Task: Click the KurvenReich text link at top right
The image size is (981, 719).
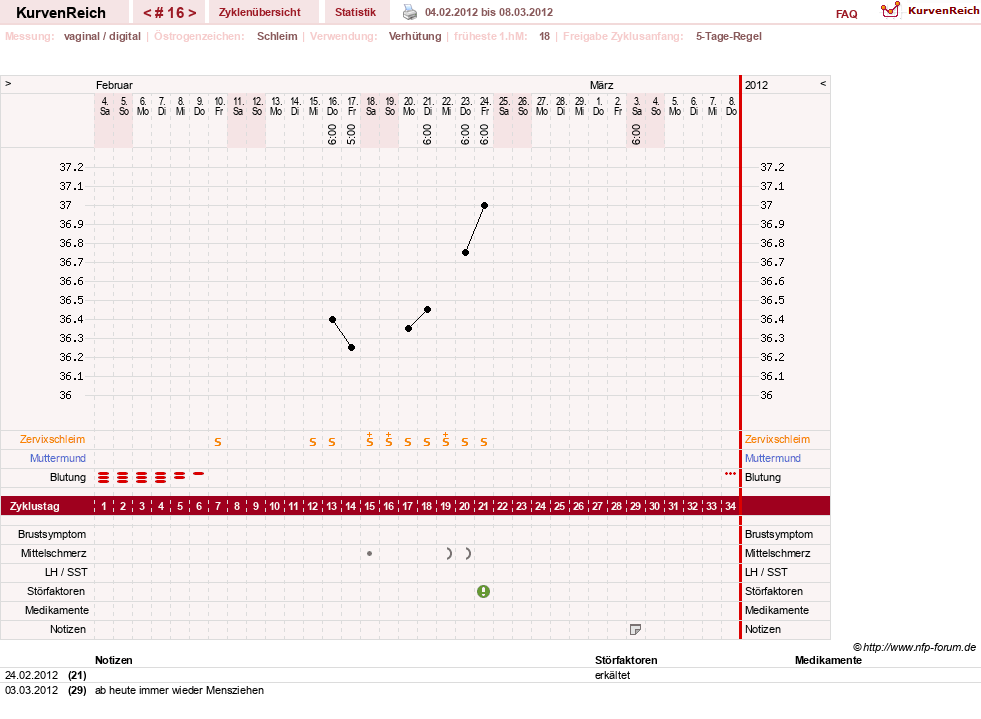Action: 943,11
